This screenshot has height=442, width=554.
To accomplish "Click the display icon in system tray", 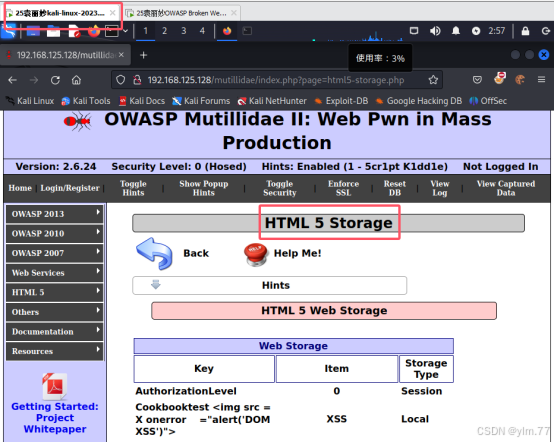I will (x=414, y=31).
